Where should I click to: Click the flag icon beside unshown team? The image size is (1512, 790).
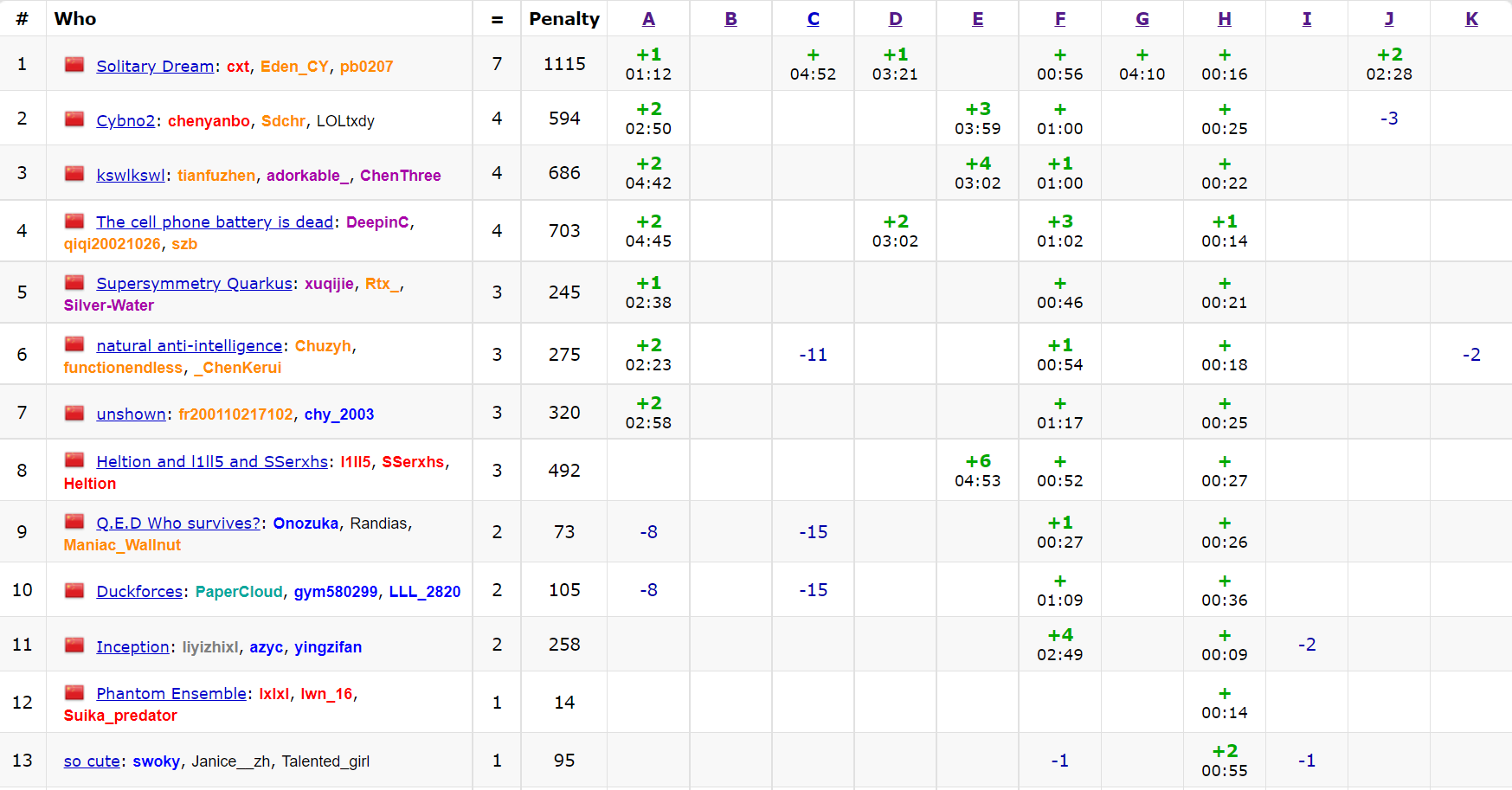point(74,413)
